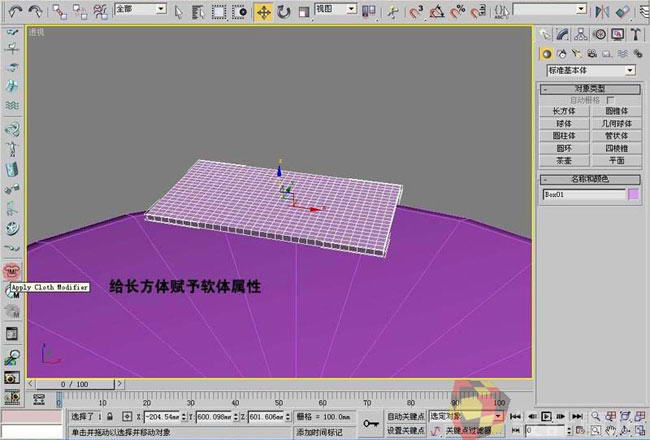Select the Select Object arrow tool
The image size is (650, 440).
179,12
